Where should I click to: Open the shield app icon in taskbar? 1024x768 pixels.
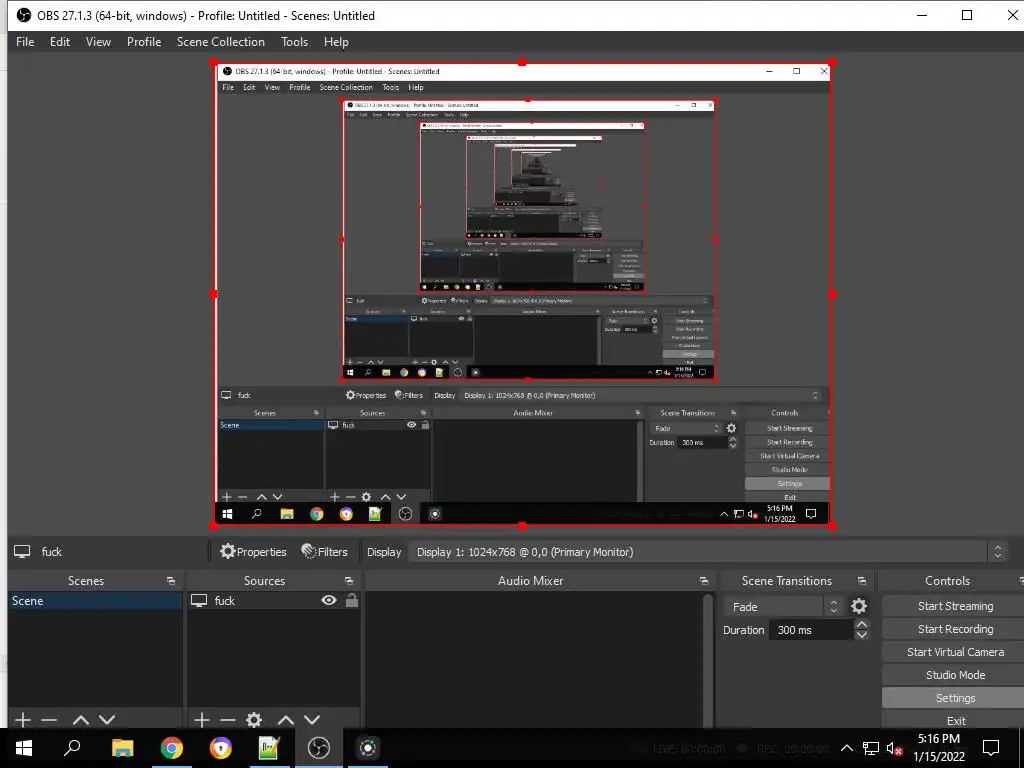click(221, 748)
